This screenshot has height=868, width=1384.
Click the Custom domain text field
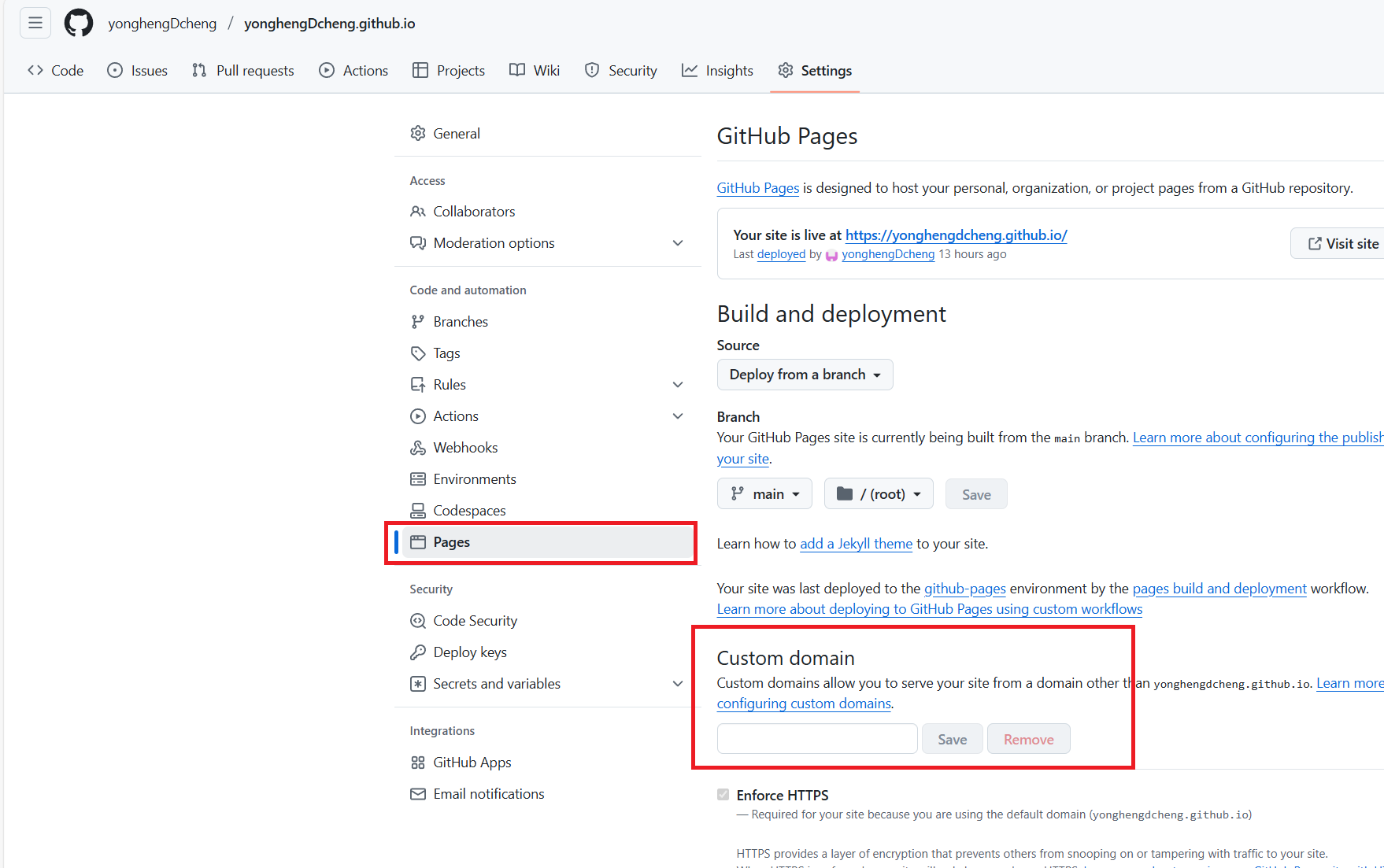tap(816, 739)
